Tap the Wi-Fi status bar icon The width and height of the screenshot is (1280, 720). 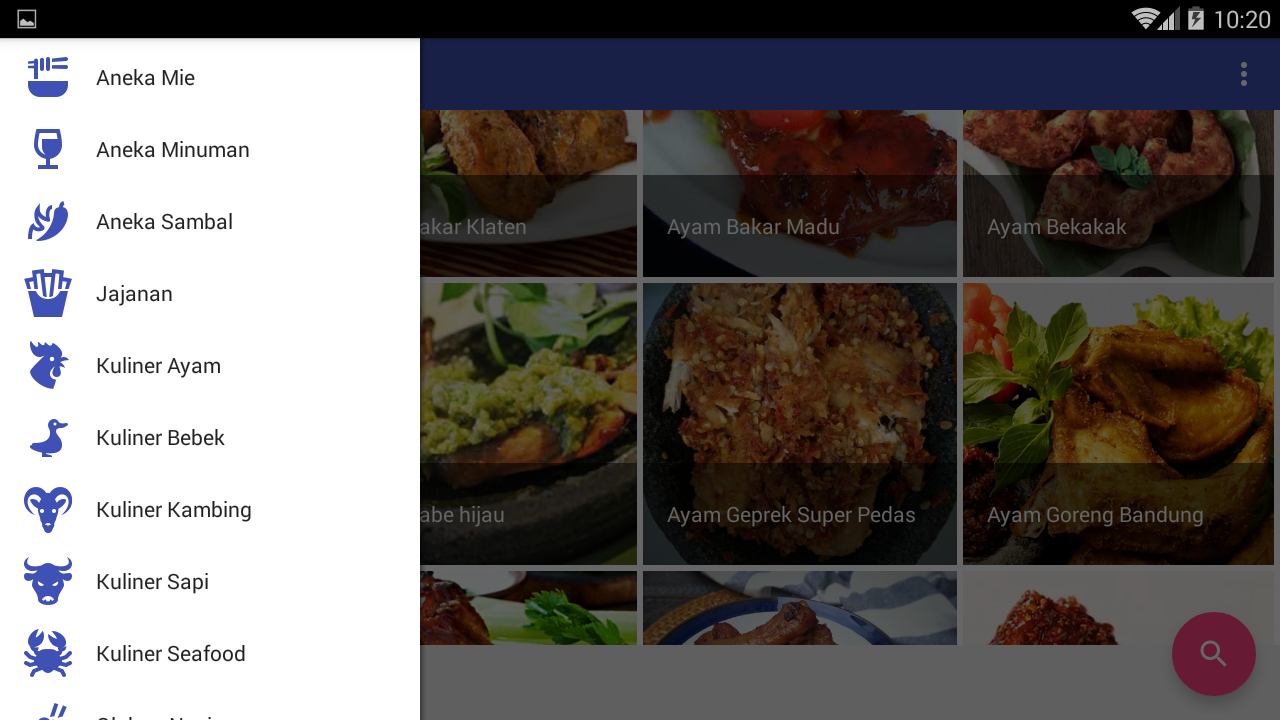[1145, 19]
